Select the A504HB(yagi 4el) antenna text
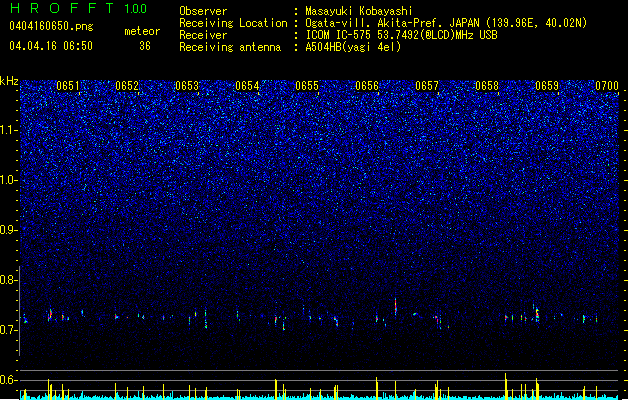Viewport: 629px width, 400px height. (353, 47)
